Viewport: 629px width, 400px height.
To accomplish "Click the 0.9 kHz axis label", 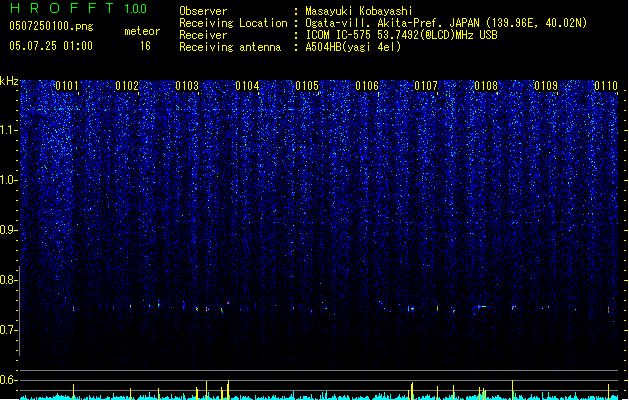I will coord(7,230).
